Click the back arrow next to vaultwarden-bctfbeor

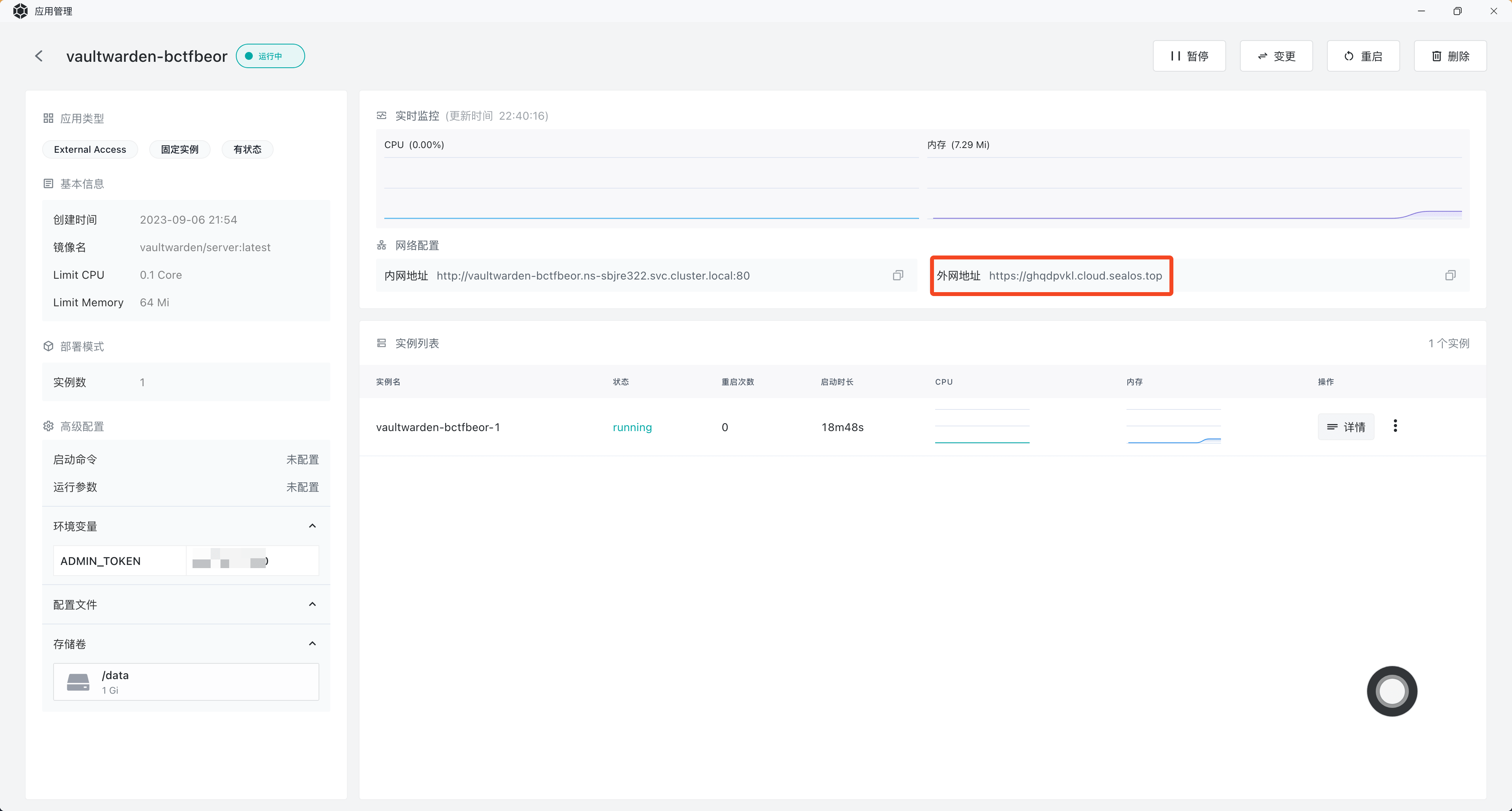tap(39, 56)
